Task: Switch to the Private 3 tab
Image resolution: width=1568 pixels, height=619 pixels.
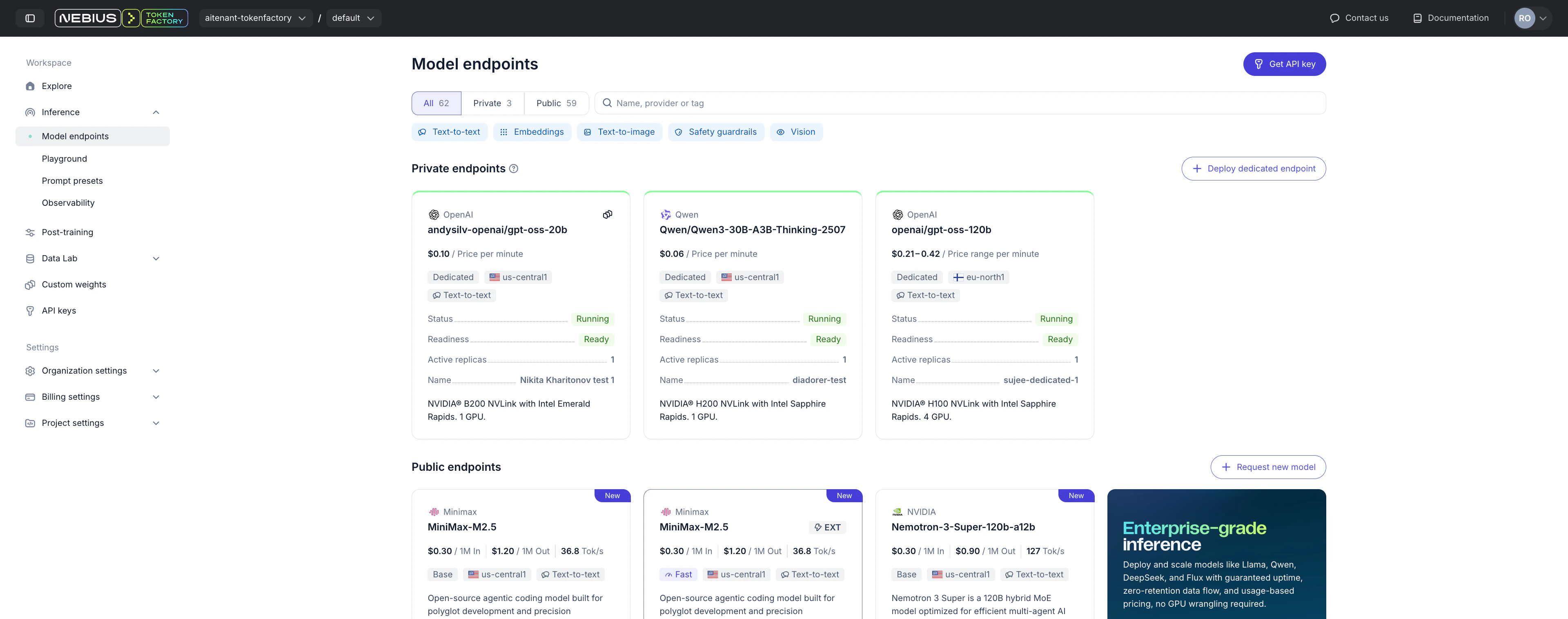Action: (x=492, y=103)
